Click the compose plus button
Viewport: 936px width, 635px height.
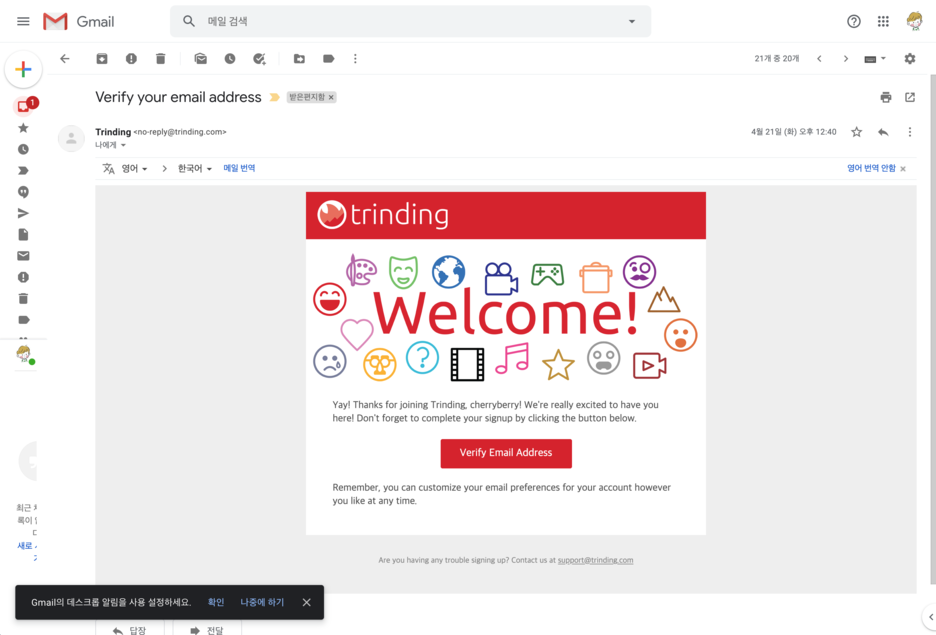coord(23,69)
